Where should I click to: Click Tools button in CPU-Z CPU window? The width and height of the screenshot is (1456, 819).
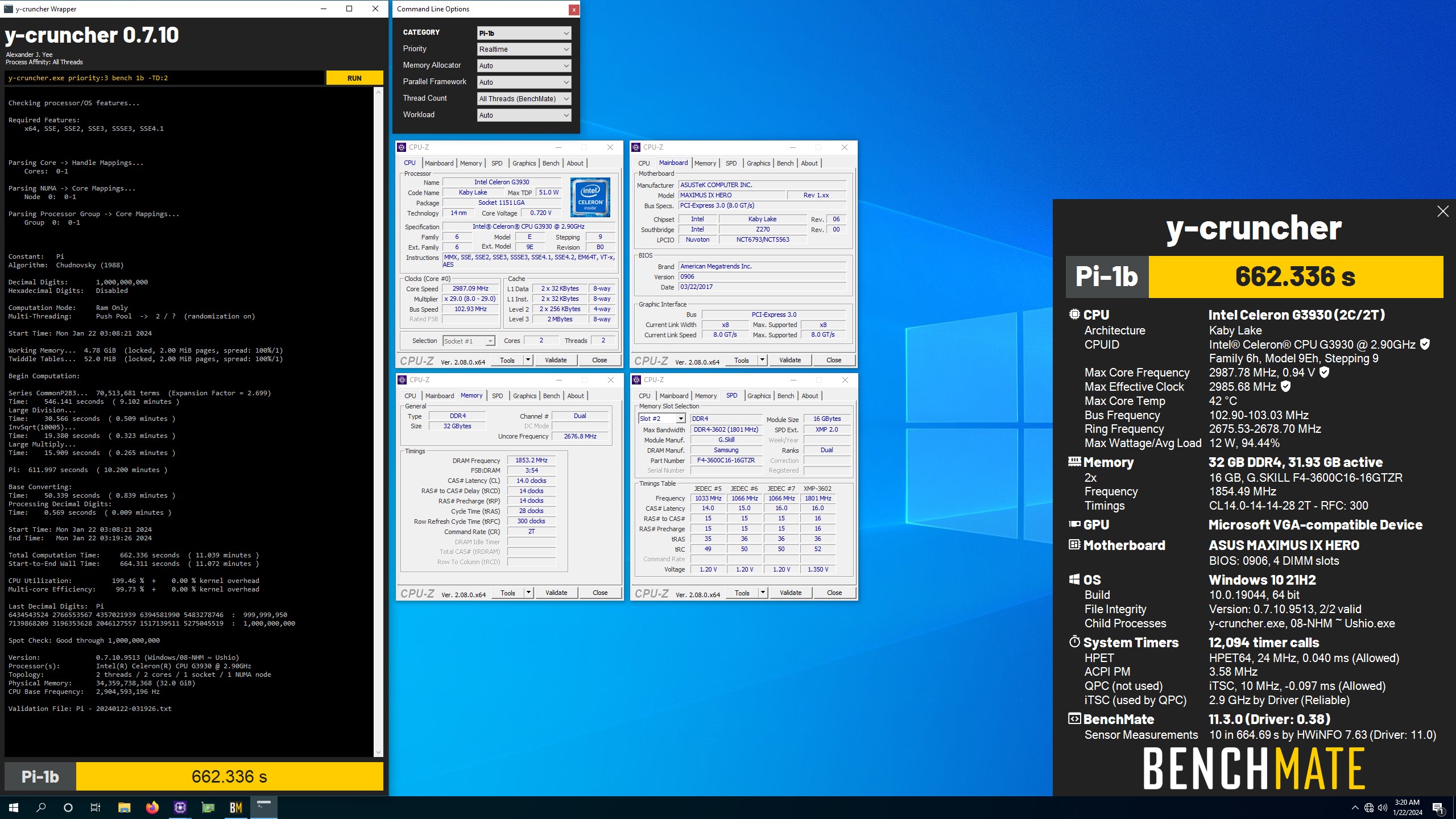(x=507, y=360)
